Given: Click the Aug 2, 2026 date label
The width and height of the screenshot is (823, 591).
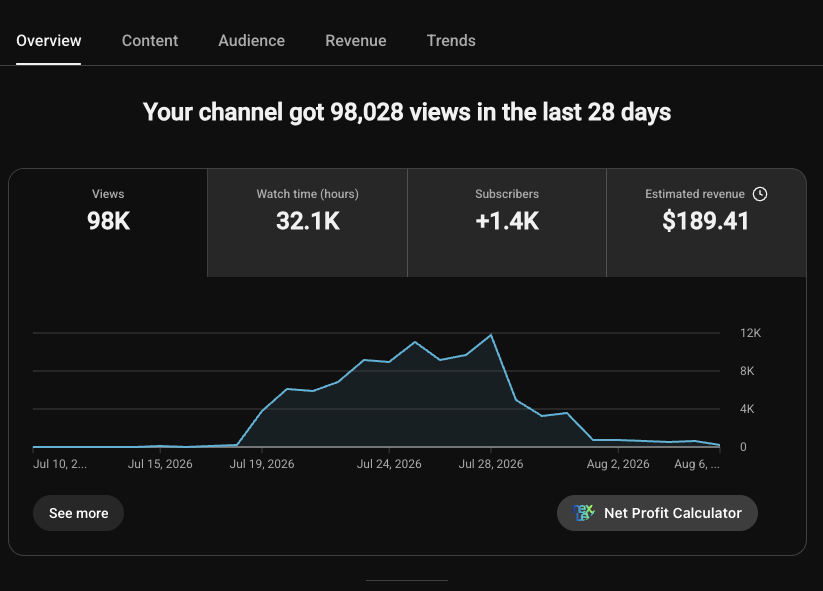Looking at the screenshot, I should (618, 464).
